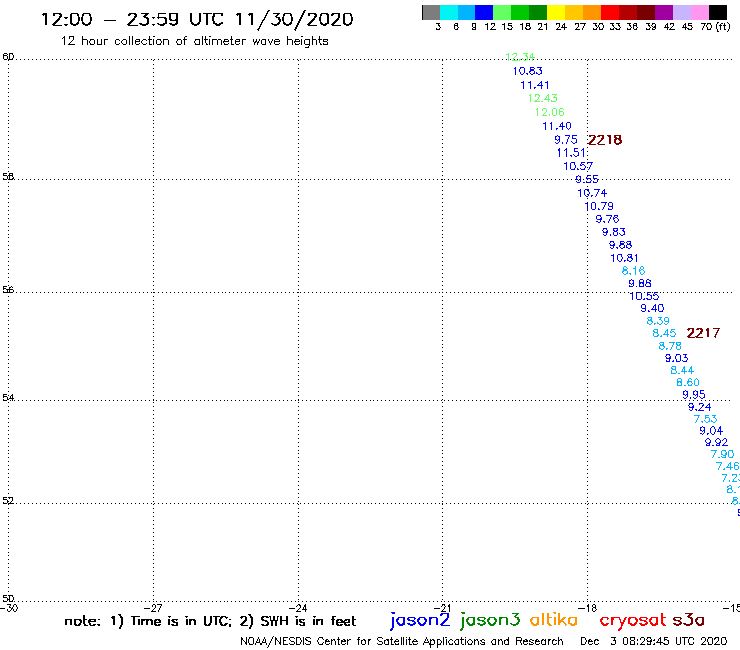Click the wave height value 10.57
740x650 pixels.
coord(578,166)
